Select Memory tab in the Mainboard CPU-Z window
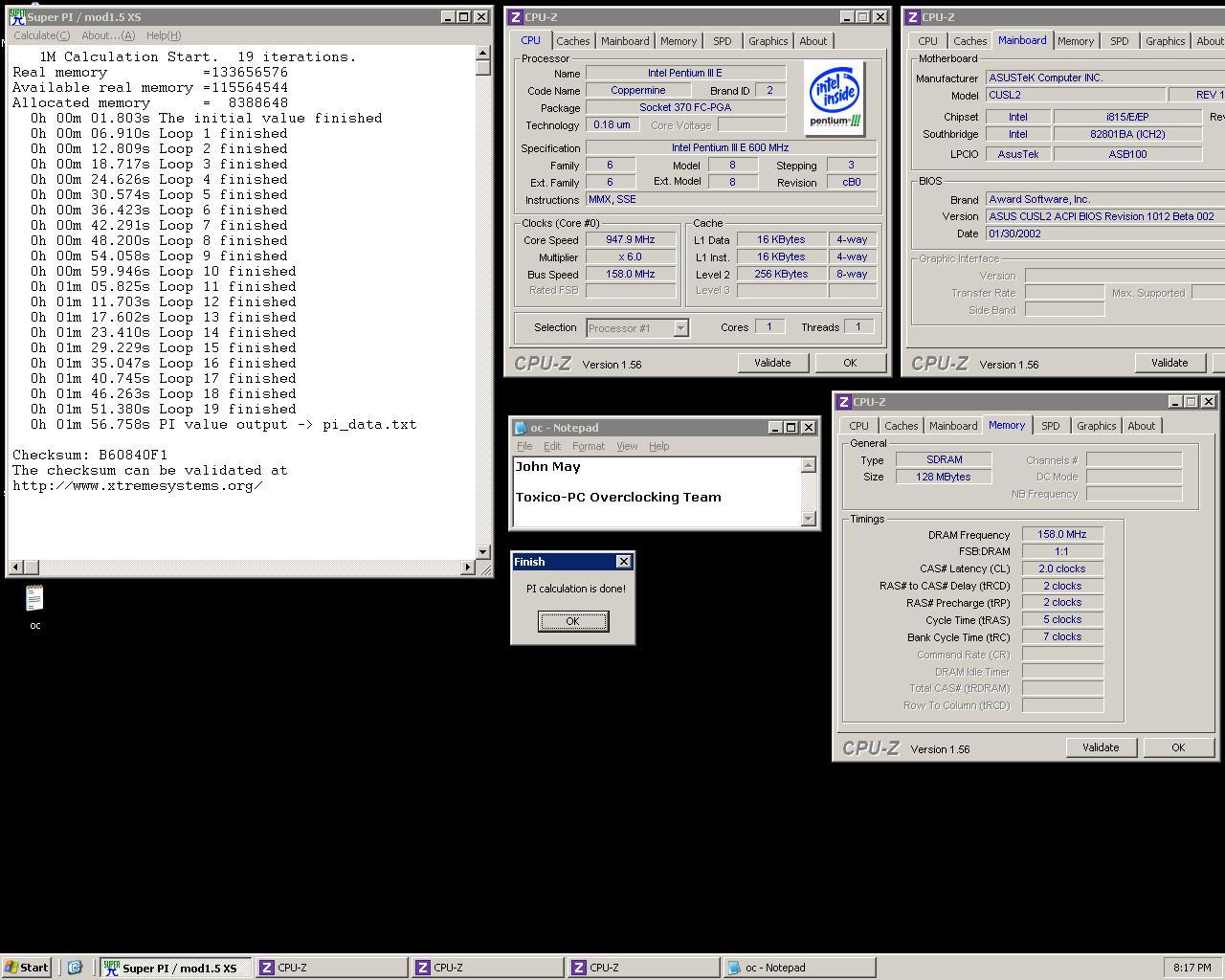The image size is (1225, 980). pyautogui.click(x=1076, y=41)
